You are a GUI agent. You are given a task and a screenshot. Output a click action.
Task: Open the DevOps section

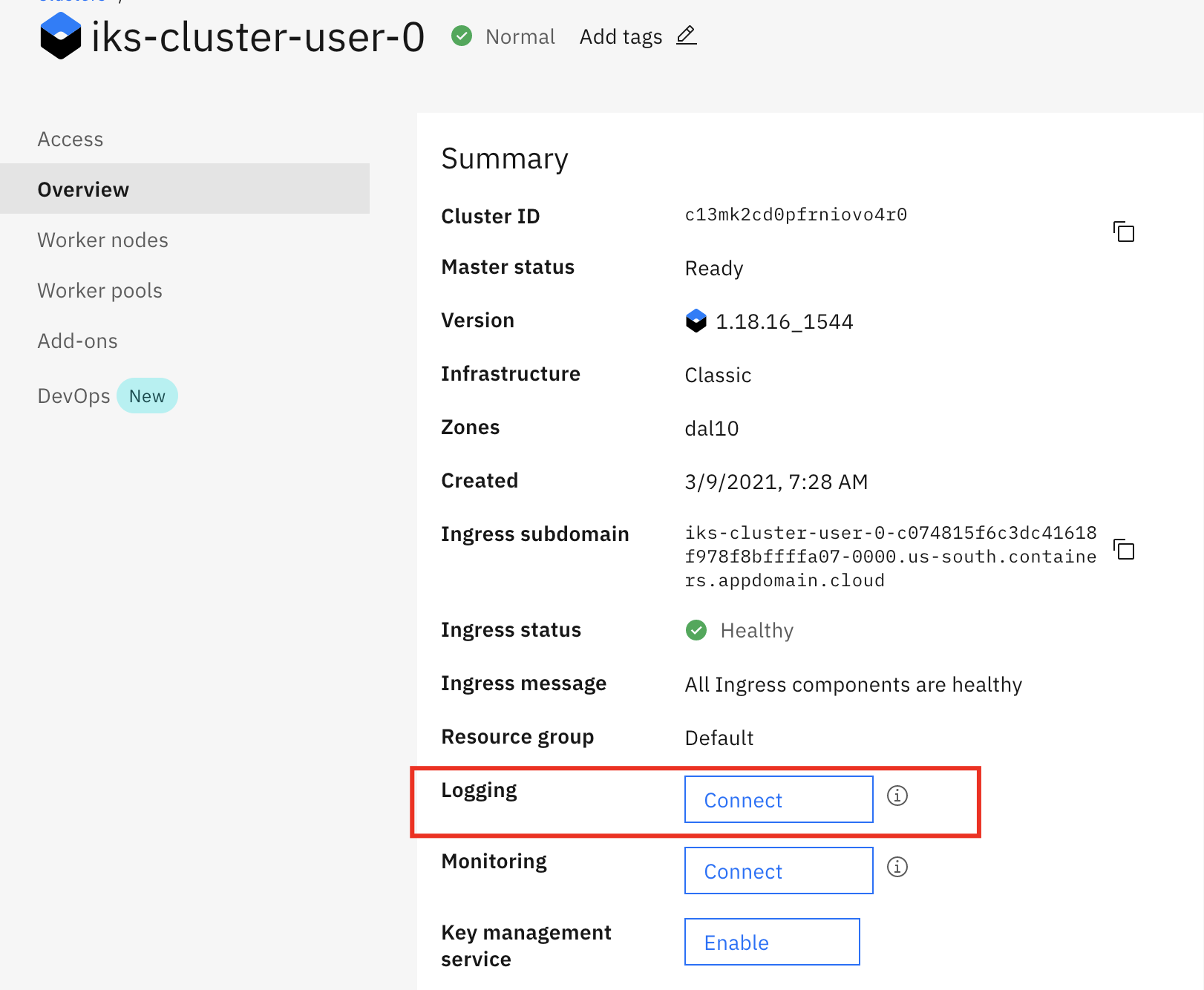(x=73, y=396)
